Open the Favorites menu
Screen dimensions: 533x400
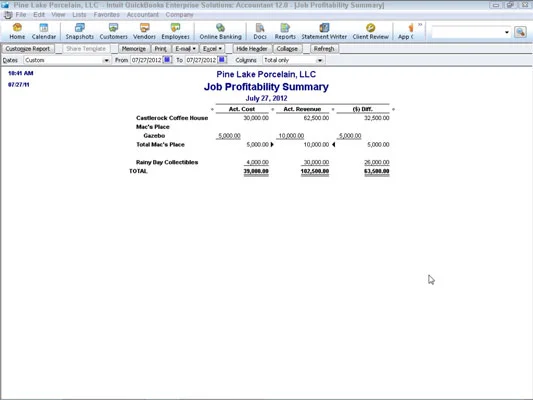[x=106, y=15]
